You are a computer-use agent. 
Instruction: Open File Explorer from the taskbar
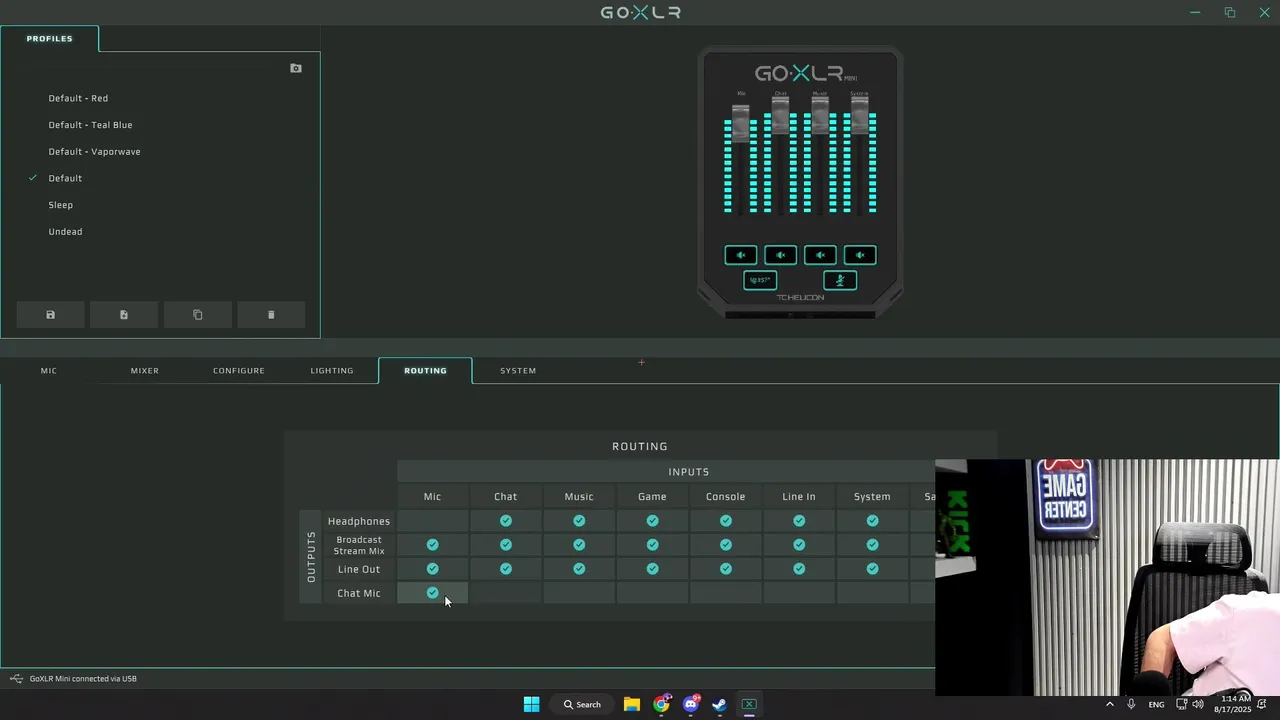pos(632,704)
